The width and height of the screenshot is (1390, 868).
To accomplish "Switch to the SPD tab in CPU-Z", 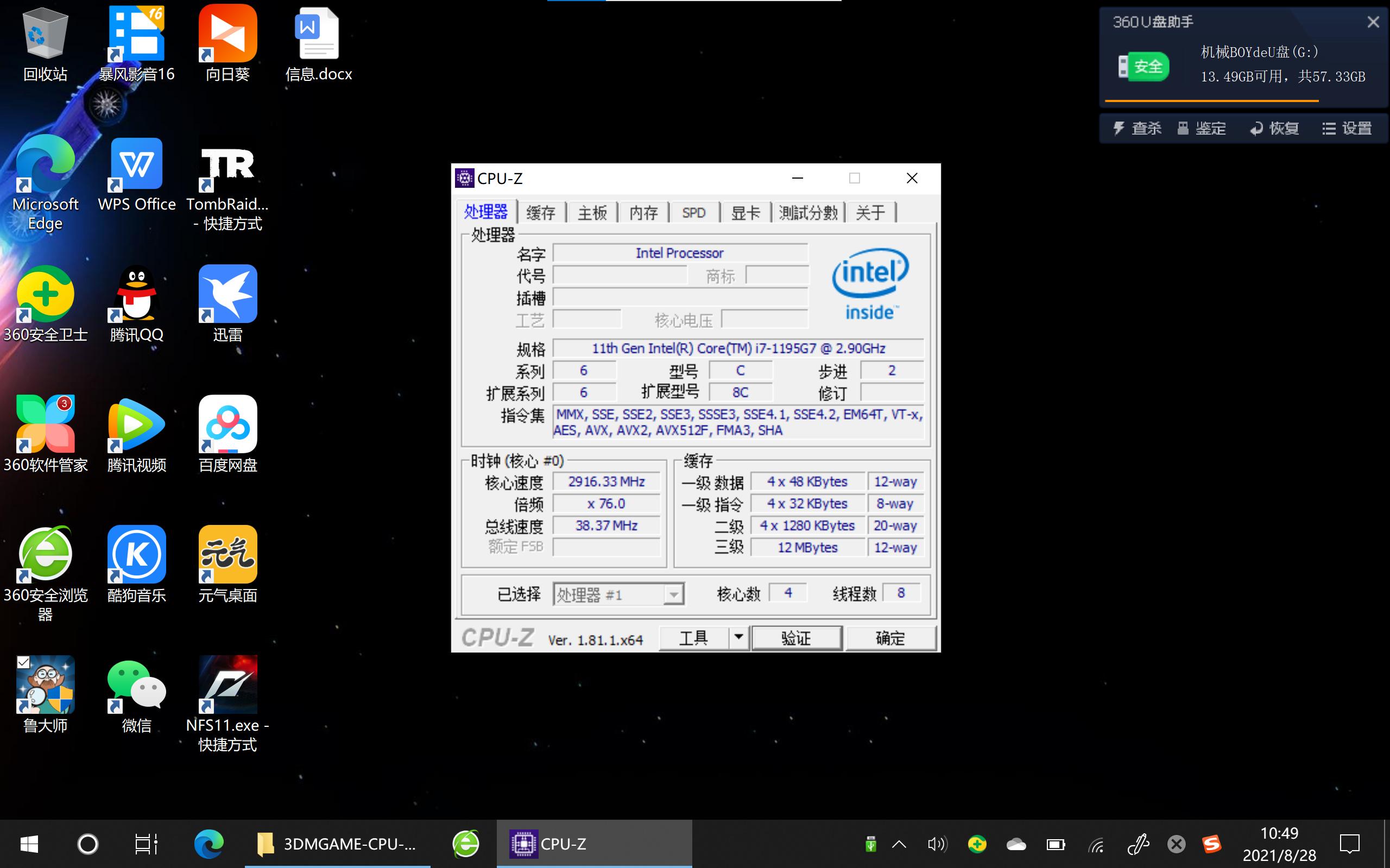I will tap(693, 212).
